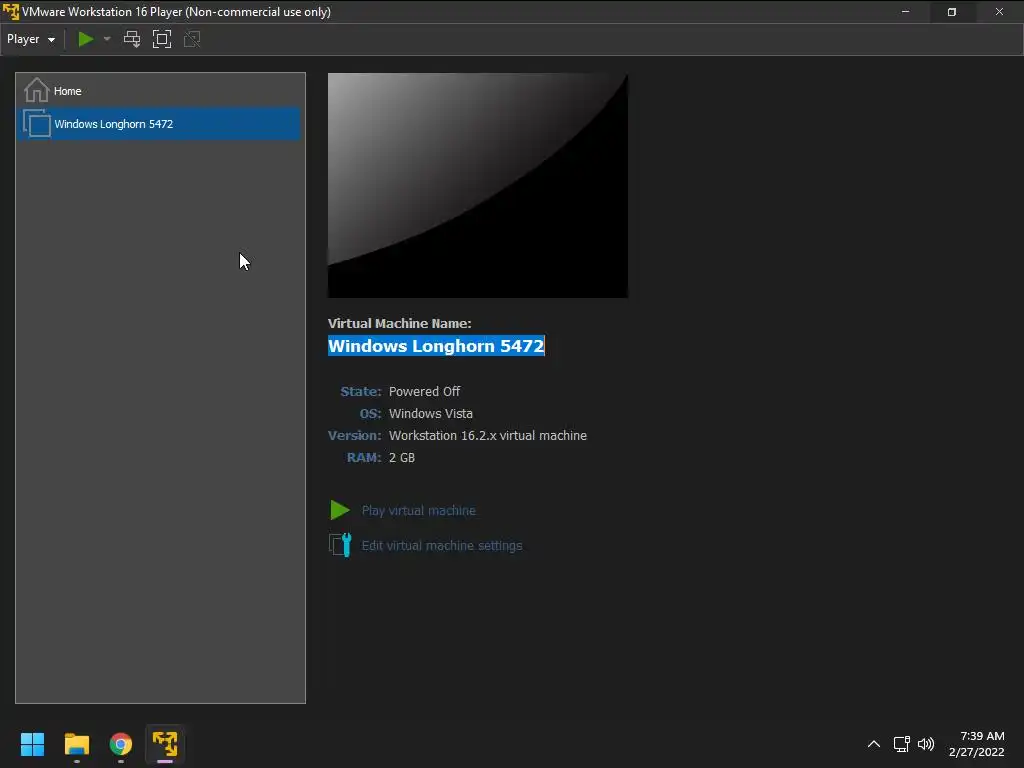Click the VM icon beside Windows Longhorn 5472
This screenshot has height=768, width=1024.
37,123
